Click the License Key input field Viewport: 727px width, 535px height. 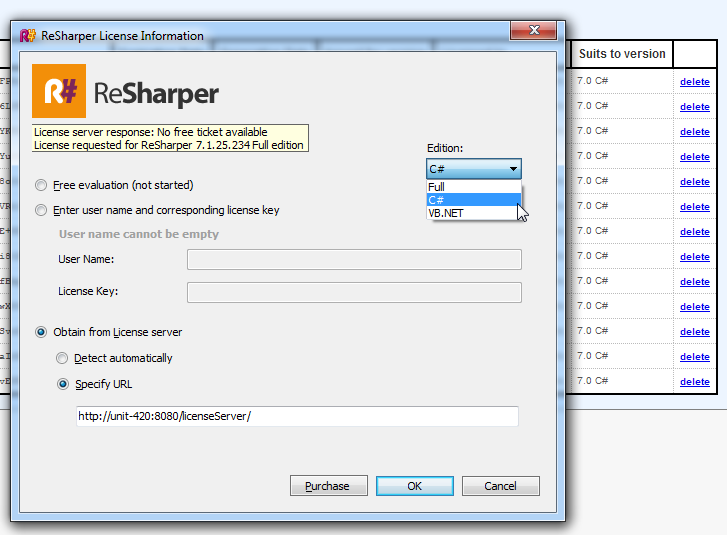[354, 293]
